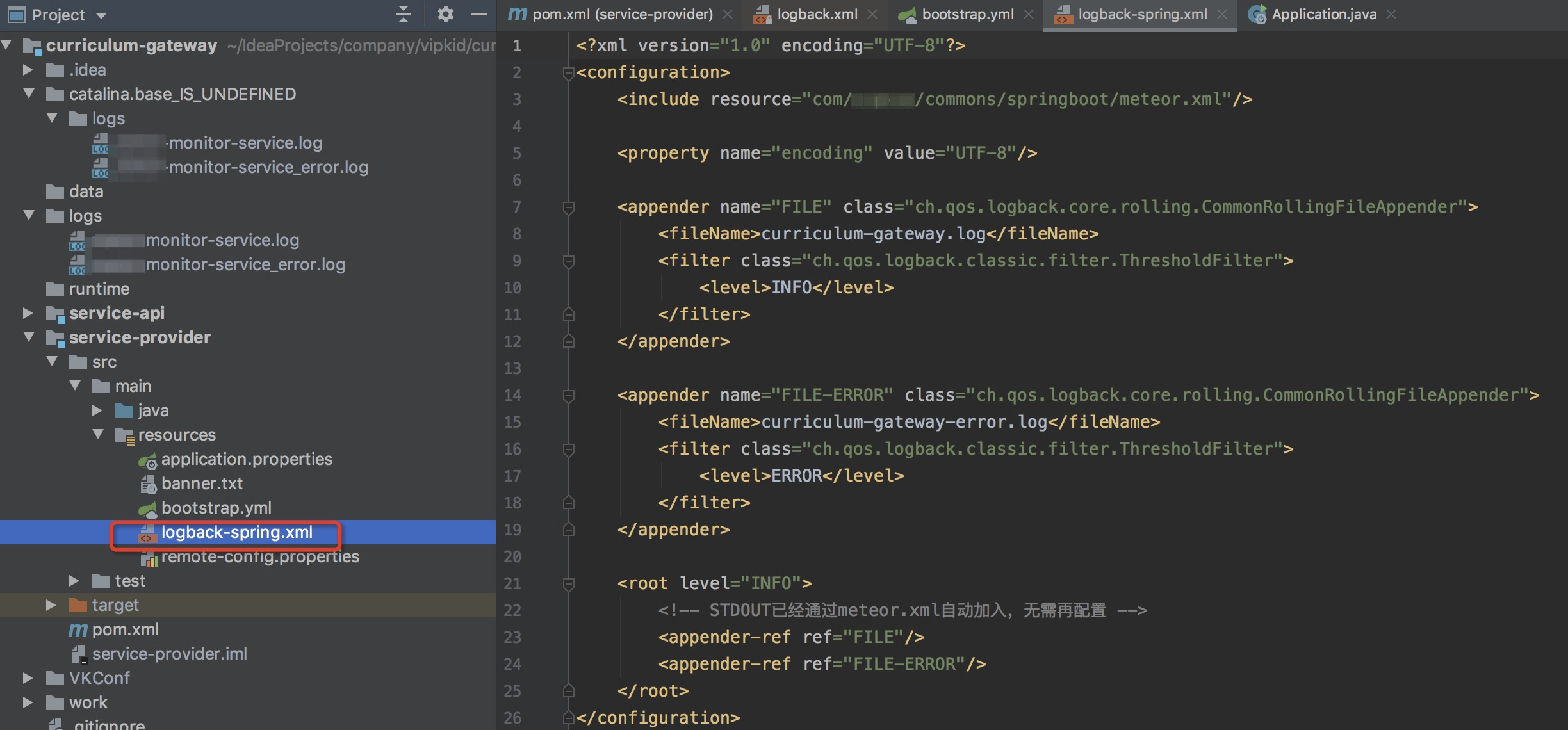Screen dimensions: 1568x730
Task: Close the logback-spring.xml tab
Action: point(1222,14)
